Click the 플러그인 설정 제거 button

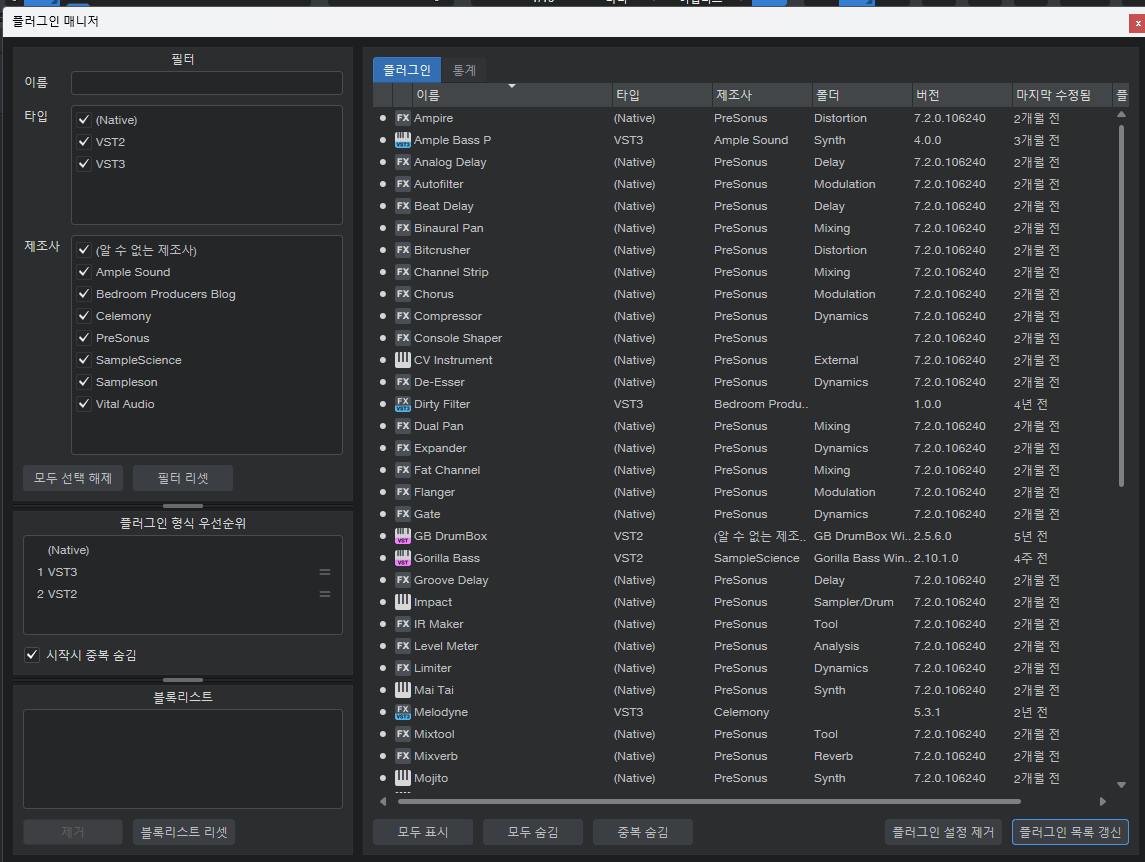pyautogui.click(x=943, y=832)
